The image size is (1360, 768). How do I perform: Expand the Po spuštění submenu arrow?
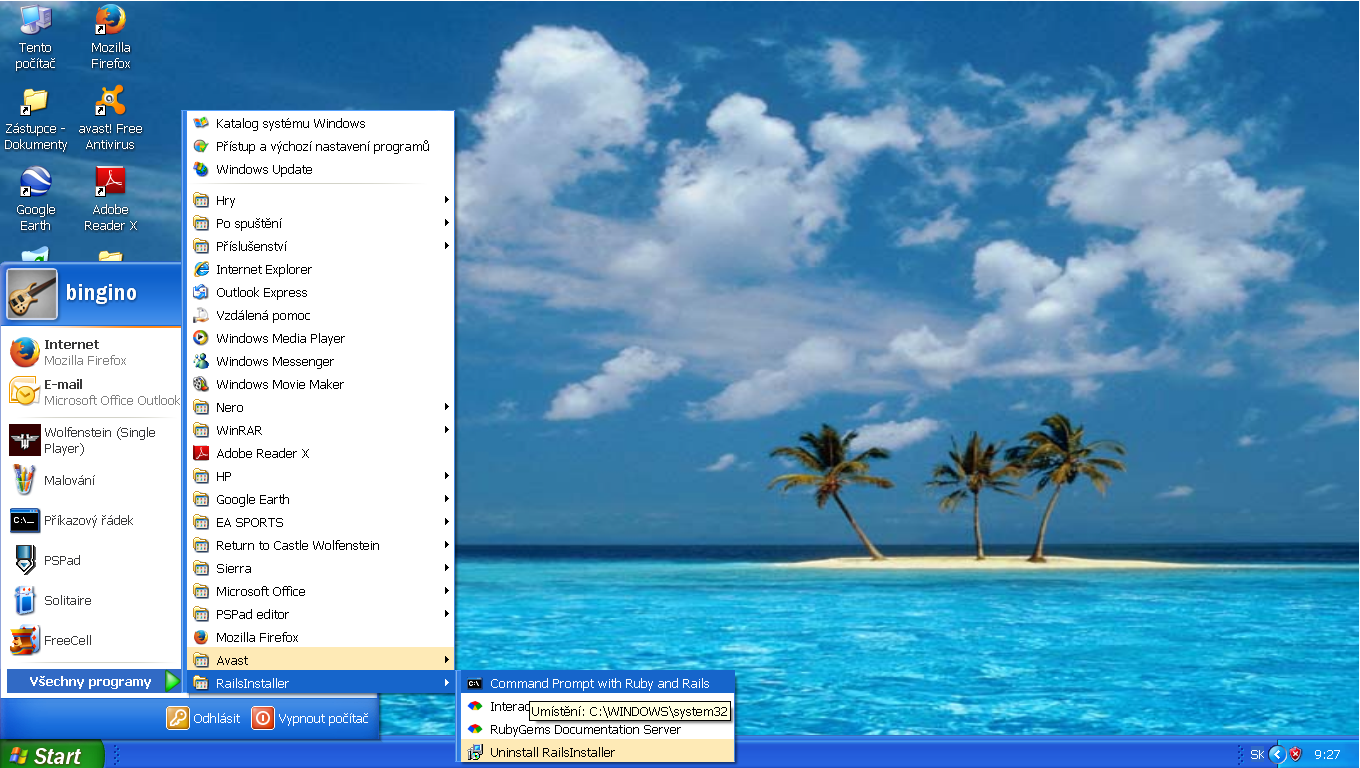point(447,223)
